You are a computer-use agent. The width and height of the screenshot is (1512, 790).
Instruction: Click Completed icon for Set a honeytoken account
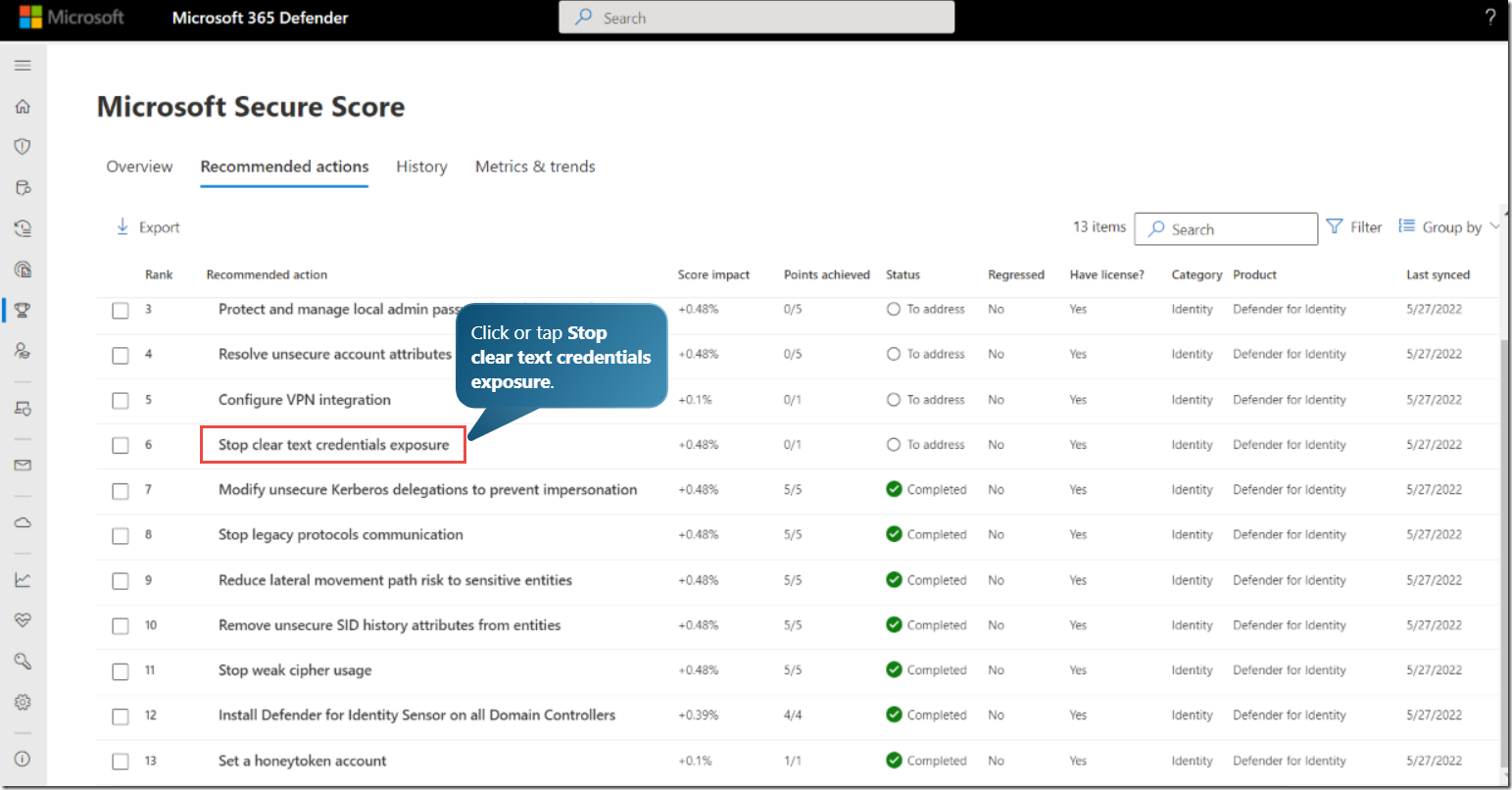click(x=894, y=760)
